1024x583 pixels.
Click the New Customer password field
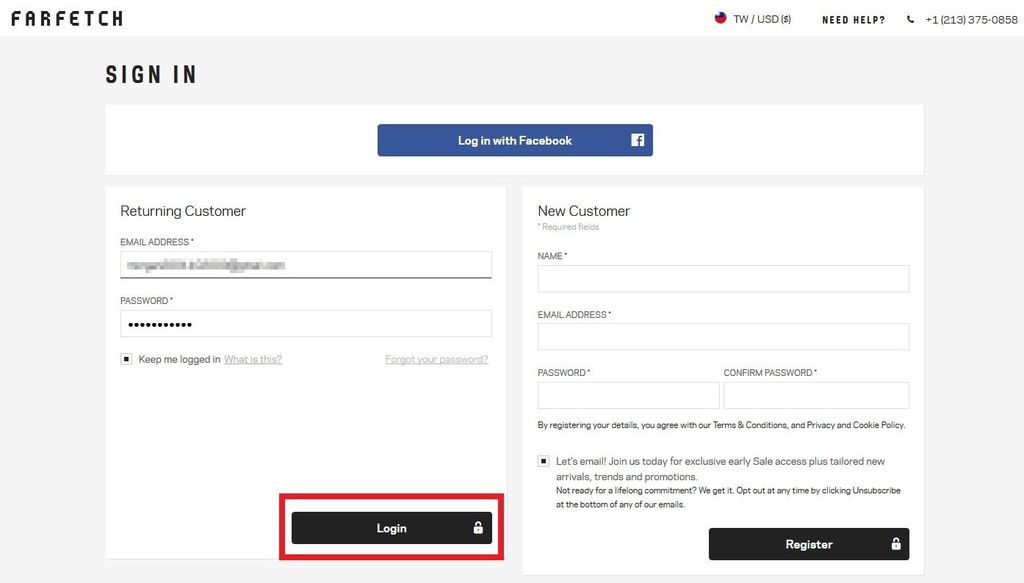point(628,396)
